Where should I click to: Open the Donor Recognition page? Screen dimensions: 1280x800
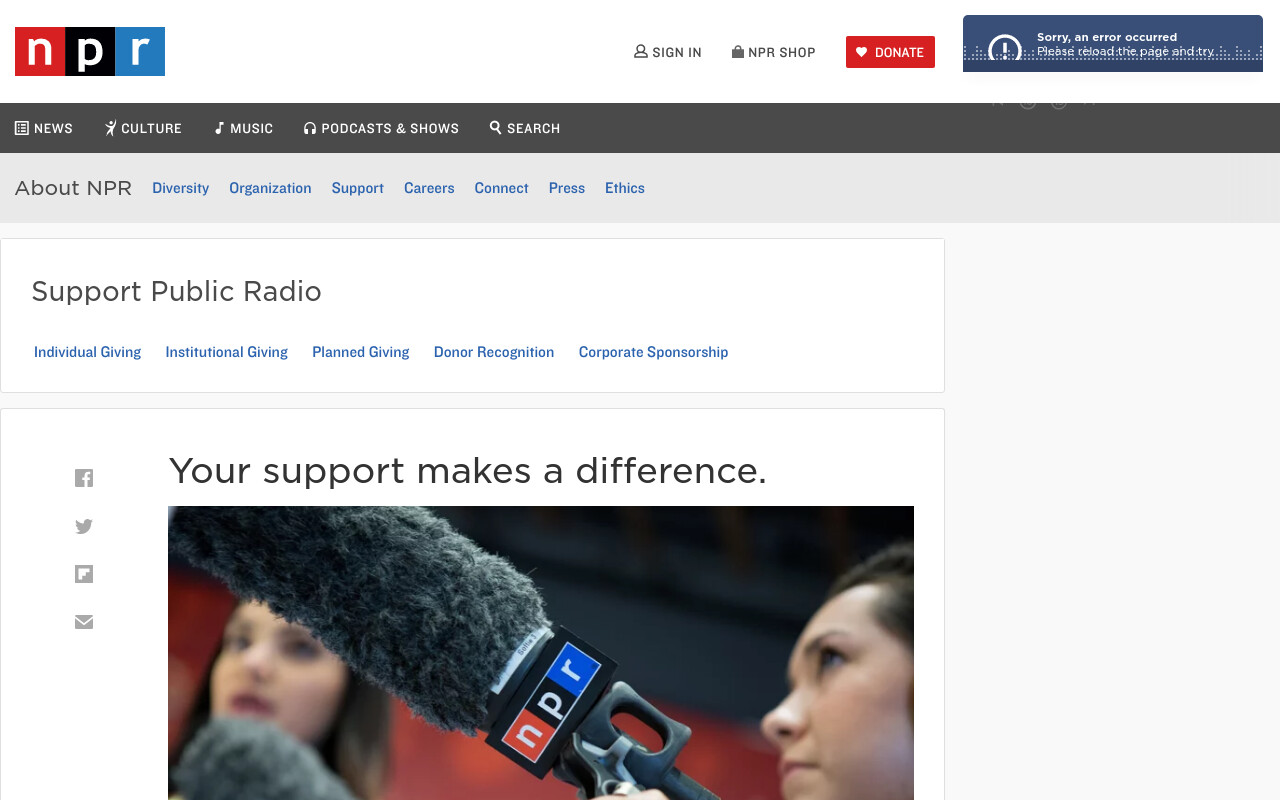pyautogui.click(x=494, y=352)
